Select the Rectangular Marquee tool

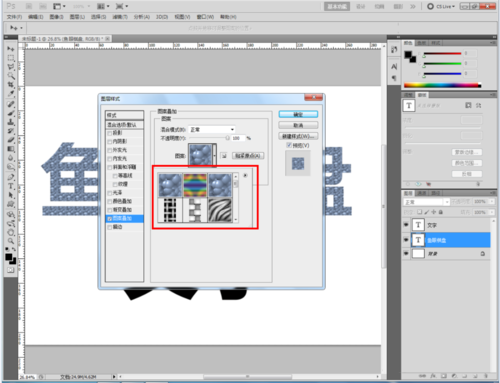[x=11, y=58]
